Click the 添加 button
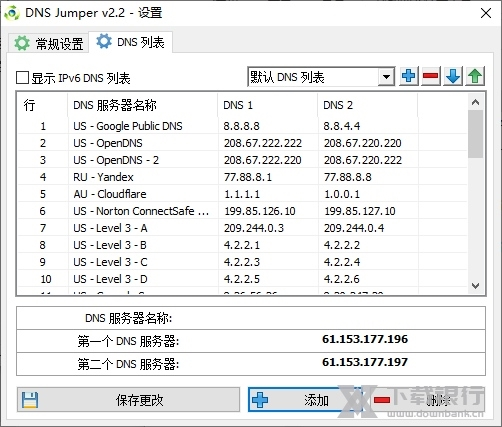Viewport: 502px width, 427px height. (304, 399)
